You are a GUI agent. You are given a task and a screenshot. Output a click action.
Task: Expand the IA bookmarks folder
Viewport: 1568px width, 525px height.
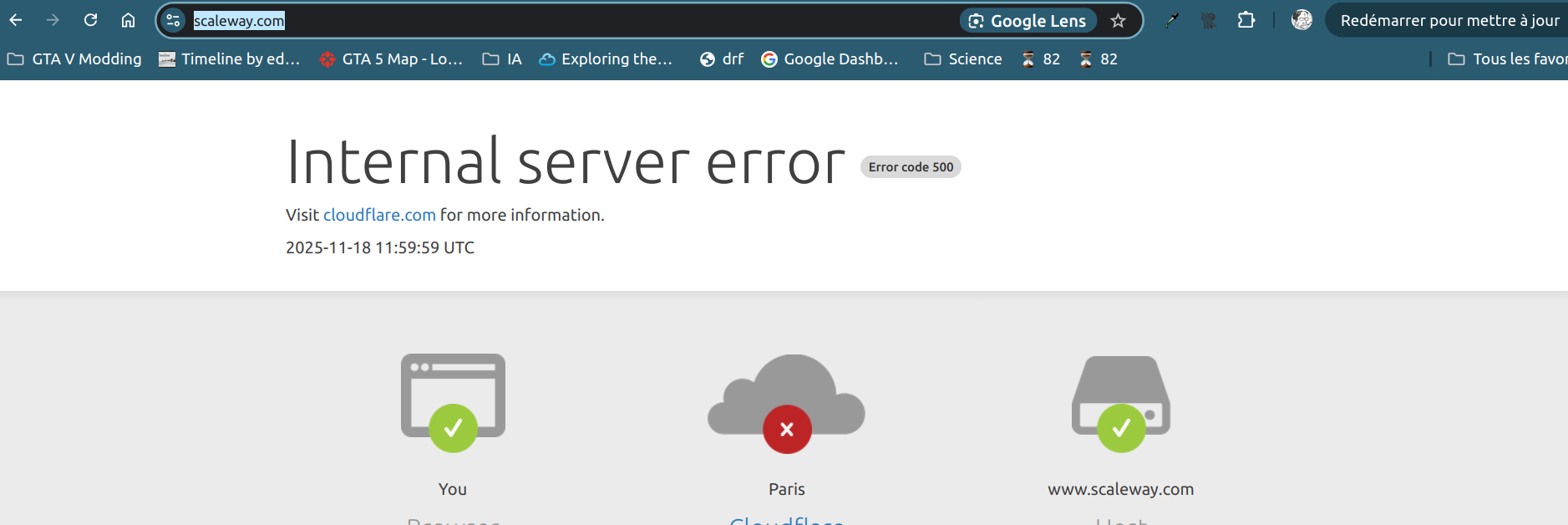tap(503, 59)
